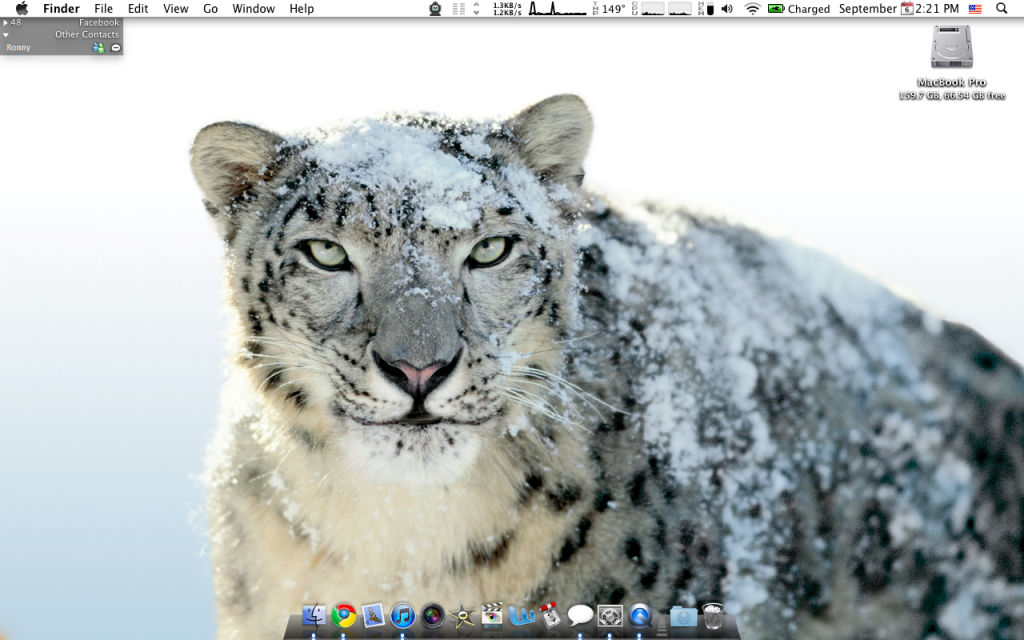Click the CPU usage graph in menu bar

[662, 8]
